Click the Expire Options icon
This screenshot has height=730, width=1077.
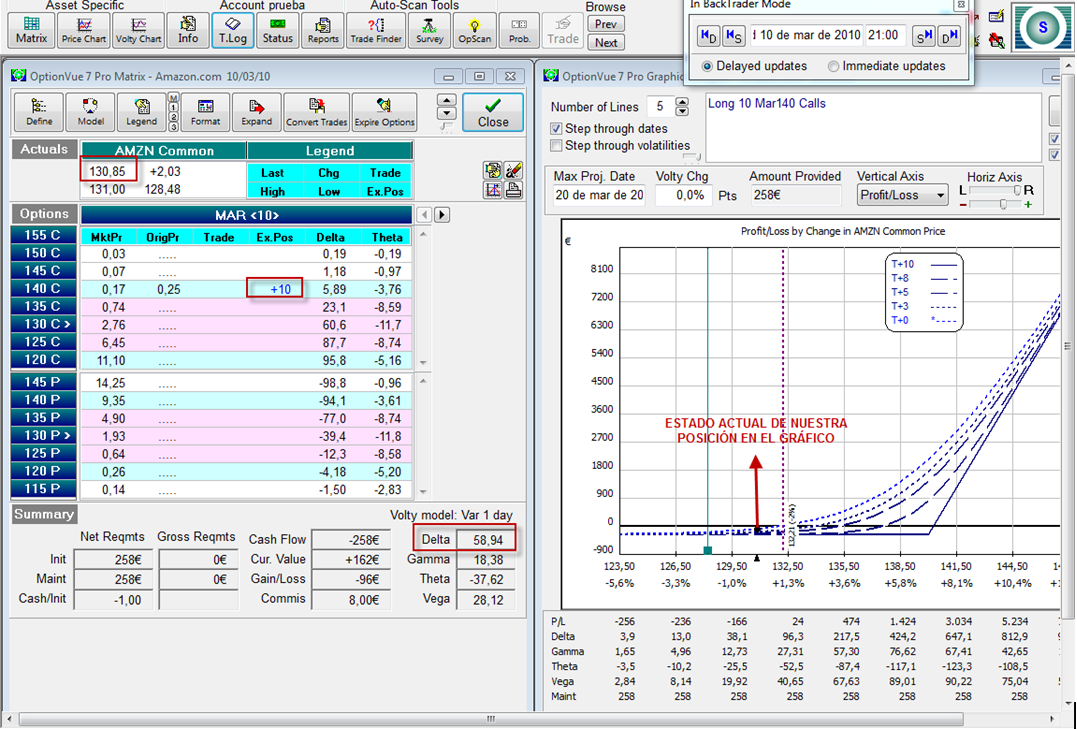384,112
